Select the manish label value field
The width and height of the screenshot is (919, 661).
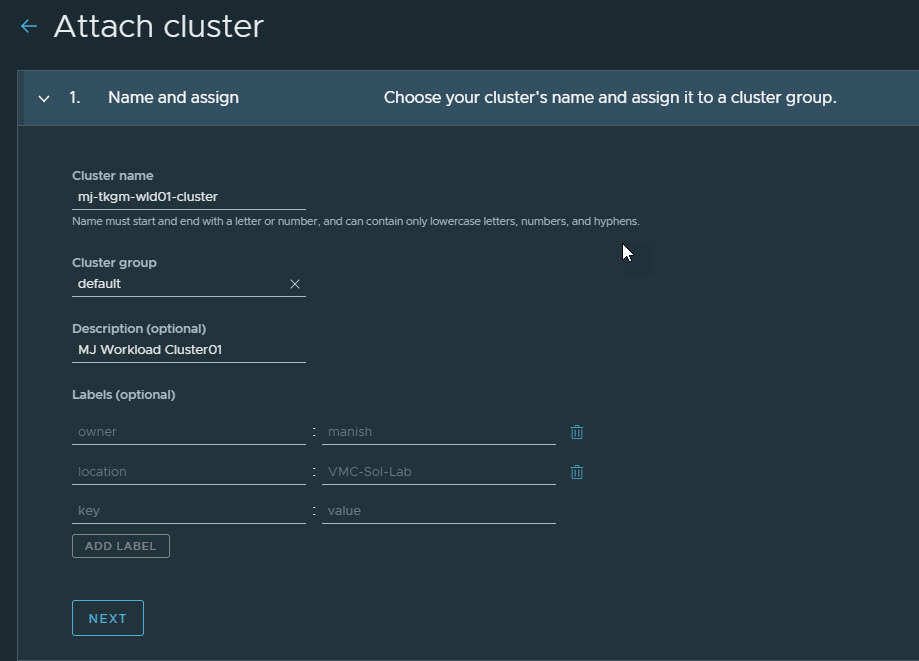(x=438, y=432)
